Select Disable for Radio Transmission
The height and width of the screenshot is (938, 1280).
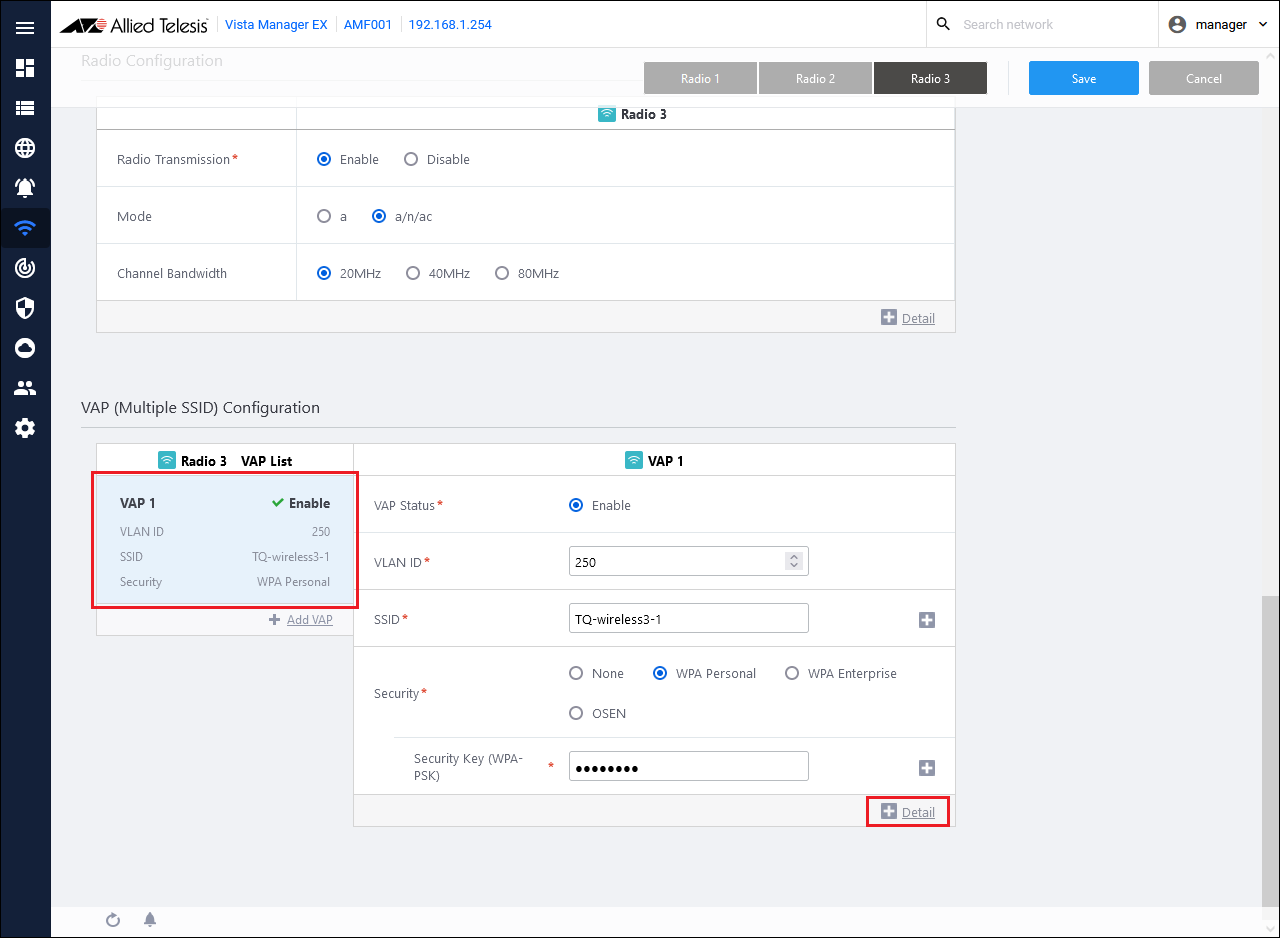(x=411, y=159)
